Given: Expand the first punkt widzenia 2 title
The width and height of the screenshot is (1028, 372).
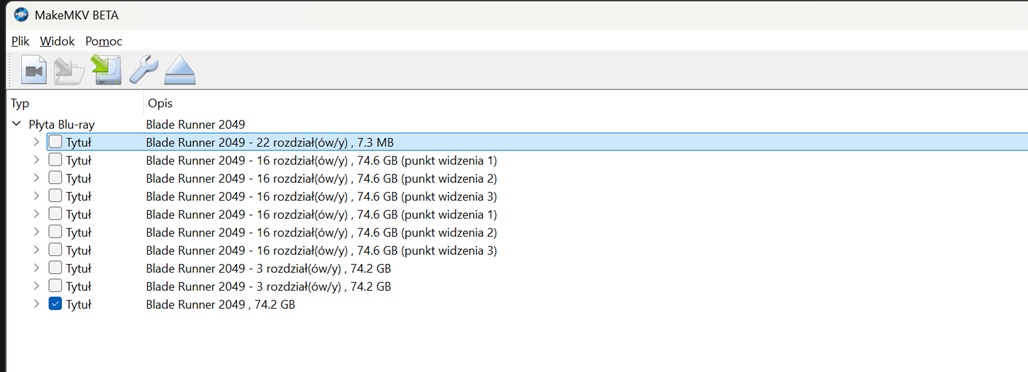Looking at the screenshot, I should tap(37, 178).
